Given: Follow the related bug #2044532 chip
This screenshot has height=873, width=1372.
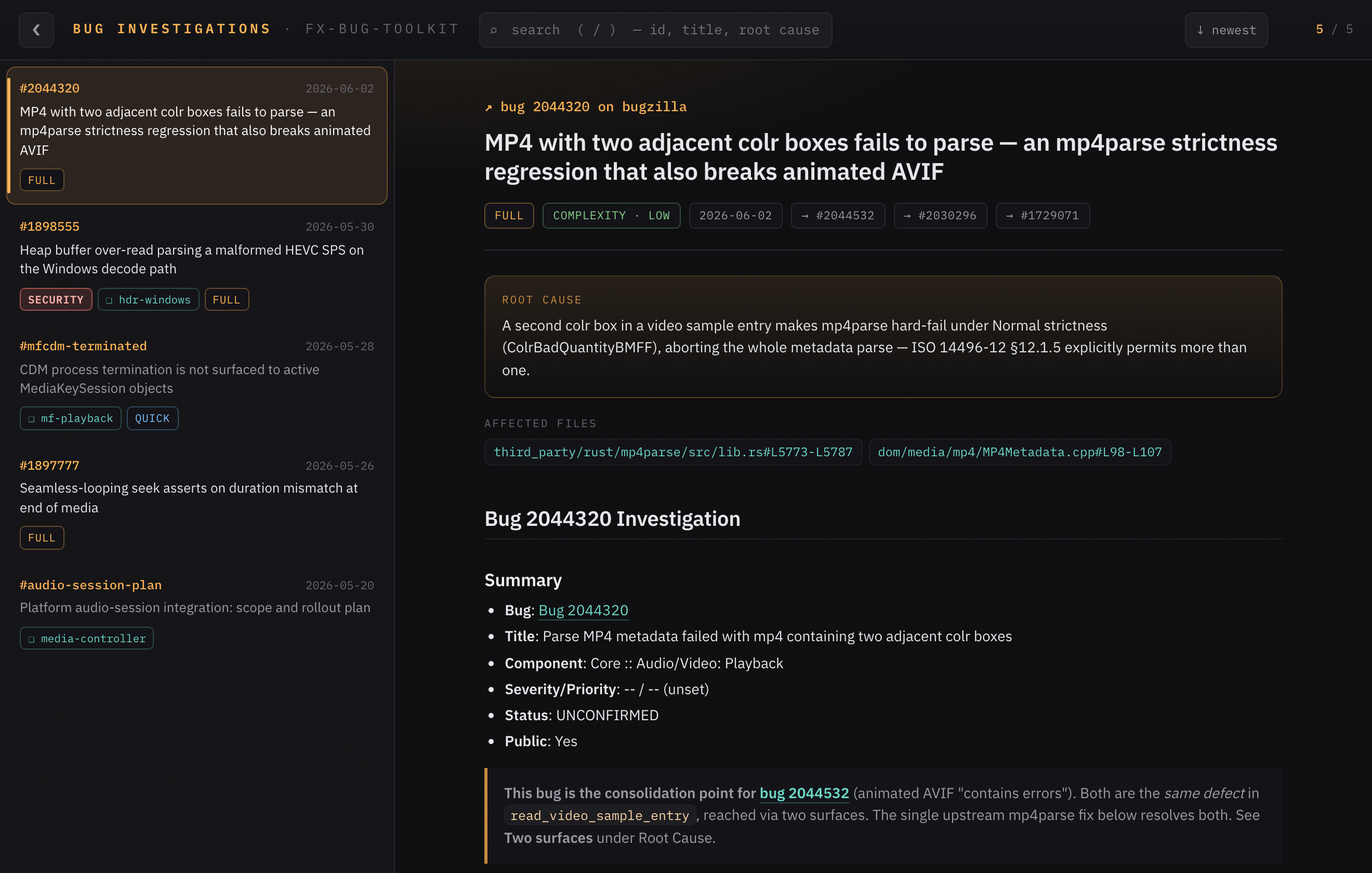Looking at the screenshot, I should pyautogui.click(x=838, y=216).
